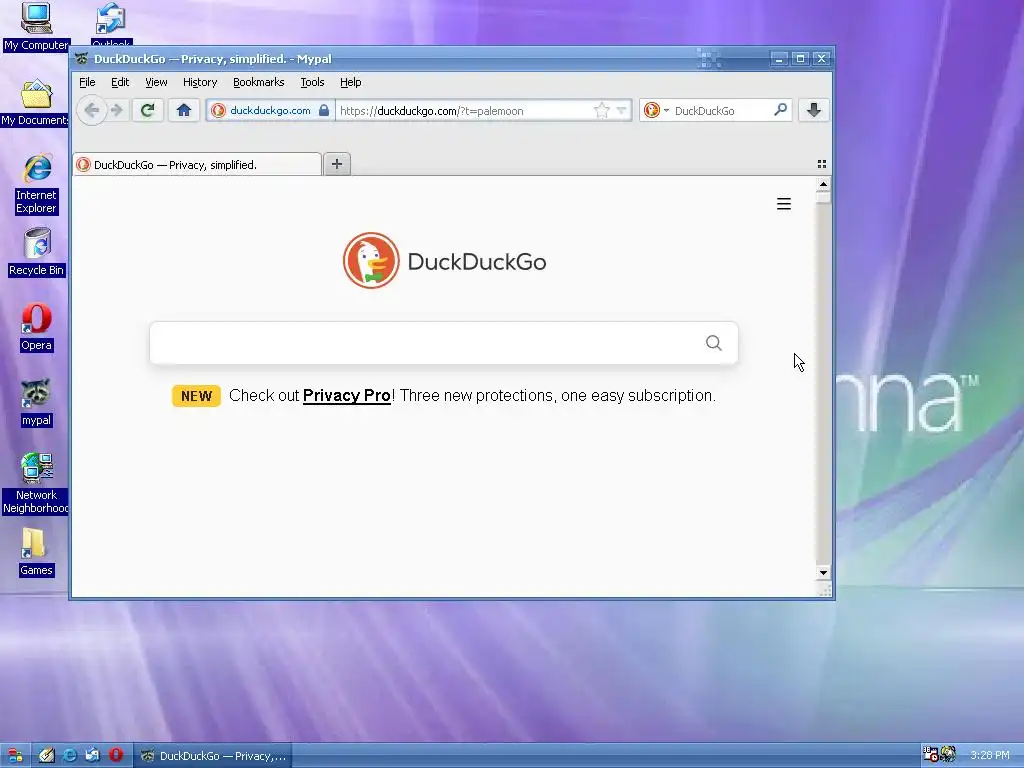Select the mypal desktop shortcut
The width and height of the screenshot is (1024, 768).
pos(37,402)
